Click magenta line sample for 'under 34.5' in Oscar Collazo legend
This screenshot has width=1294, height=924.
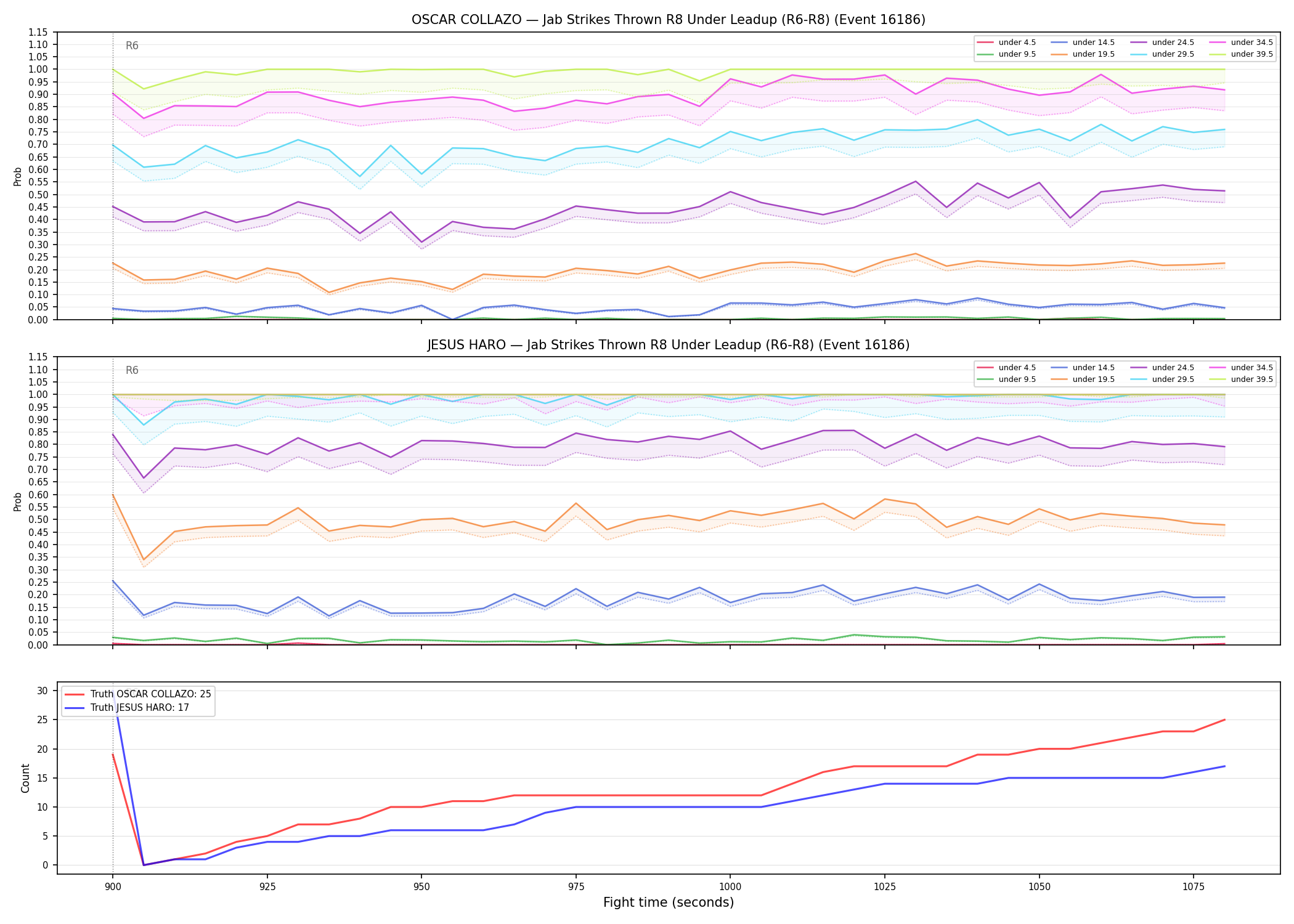click(x=1218, y=43)
